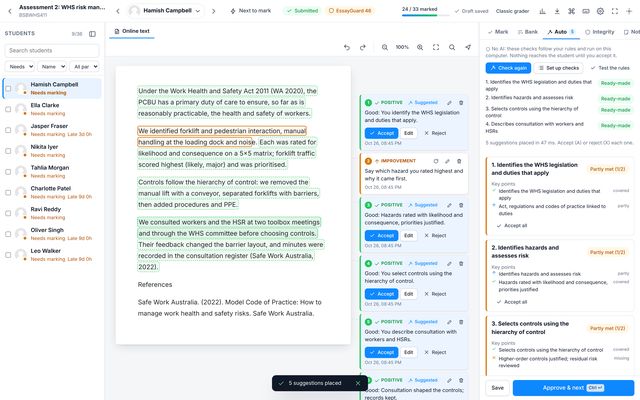Image resolution: width=640 pixels, height=400 pixels.
Task: Search within the document text
Action: 452,47
